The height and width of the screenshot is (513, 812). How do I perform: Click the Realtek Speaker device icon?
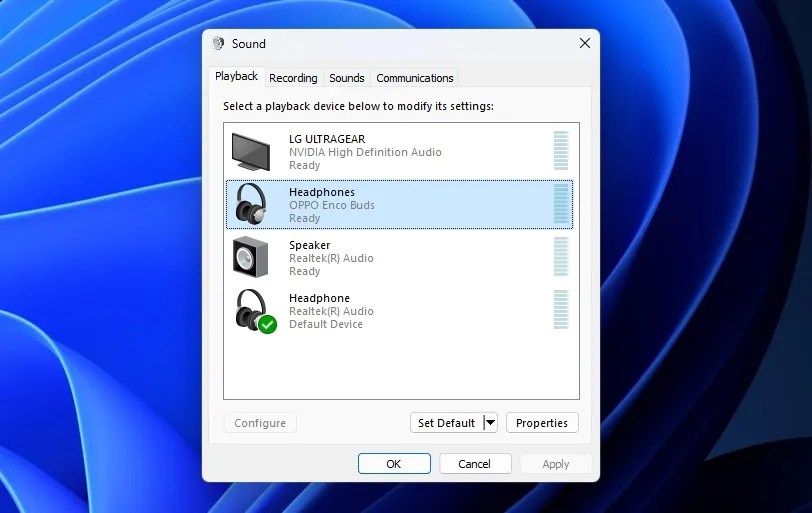click(x=251, y=257)
